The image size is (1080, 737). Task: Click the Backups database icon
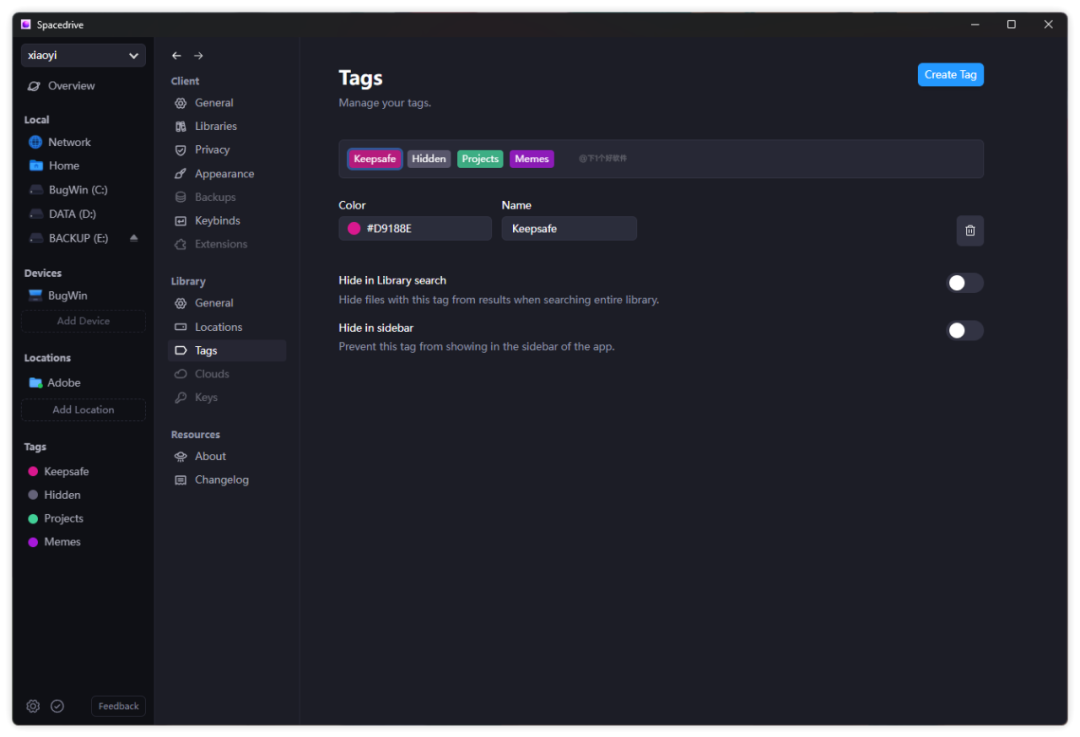[180, 197]
